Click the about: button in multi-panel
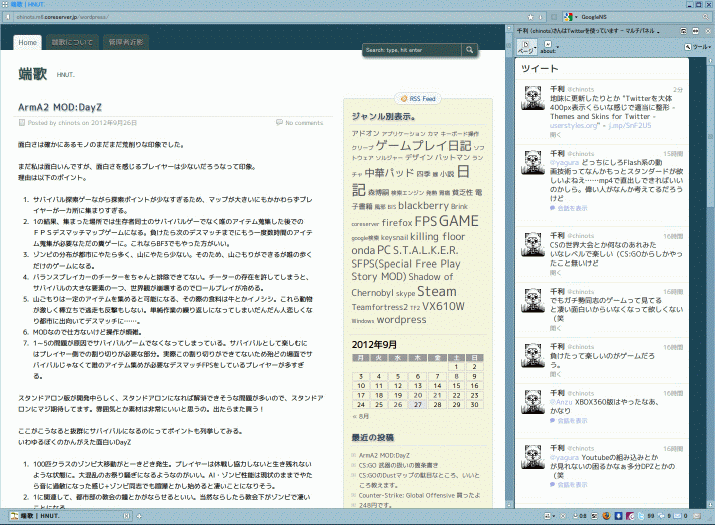This screenshot has width=715, height=525. click(x=548, y=47)
